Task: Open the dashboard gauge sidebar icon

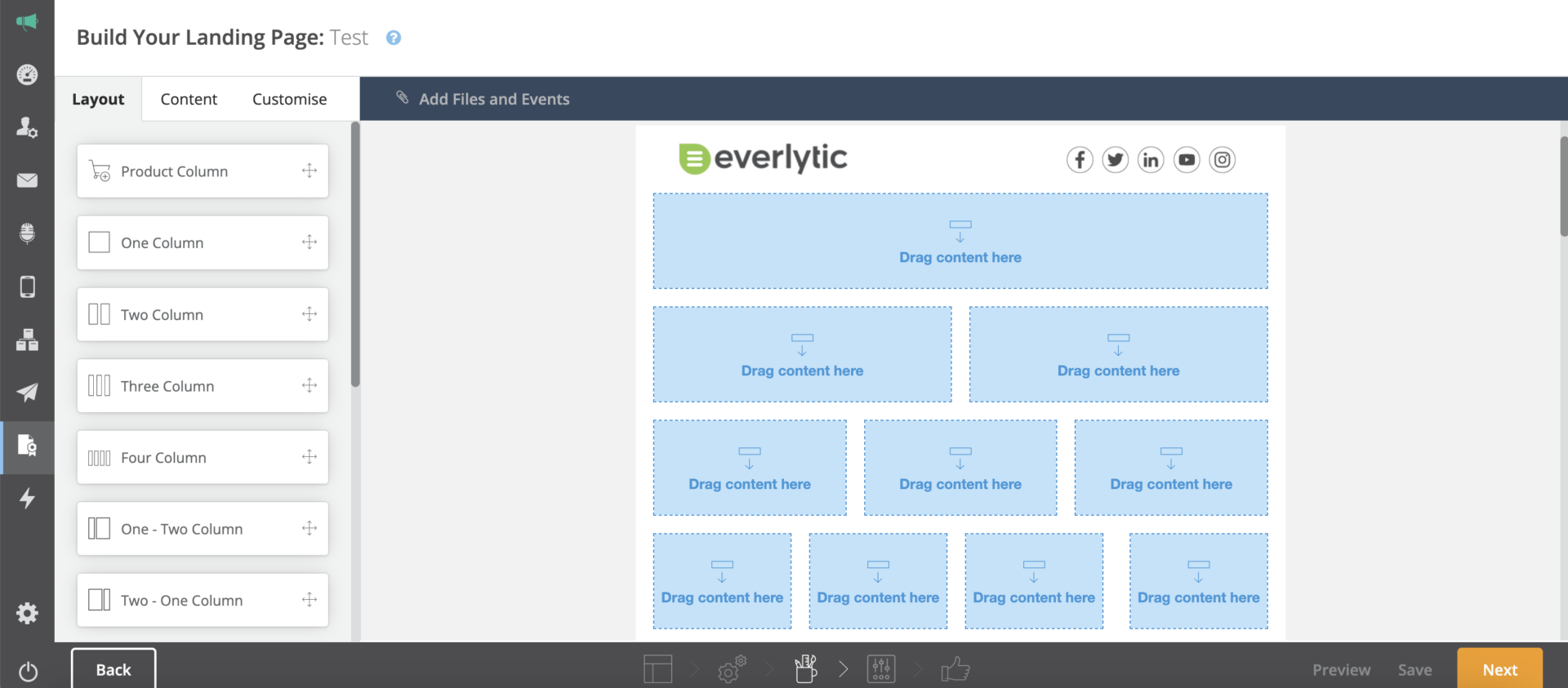Action: 27,75
